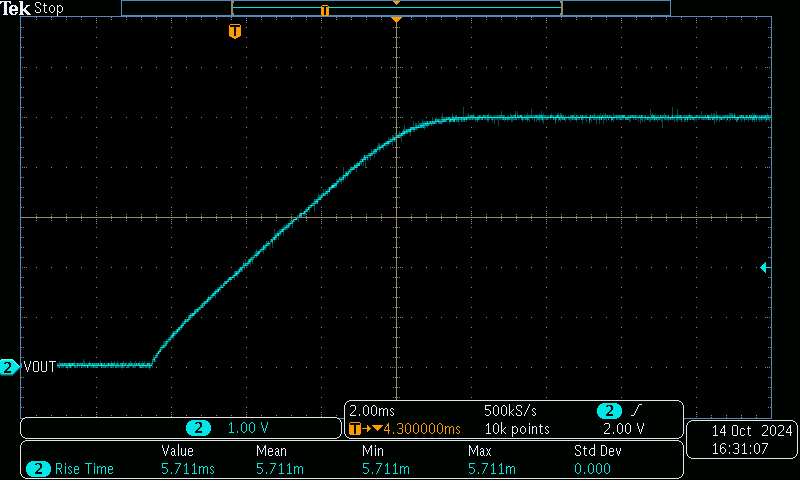The height and width of the screenshot is (480, 800).
Task: Click the 2.00ms horizontal scale readout
Action: (x=372, y=412)
